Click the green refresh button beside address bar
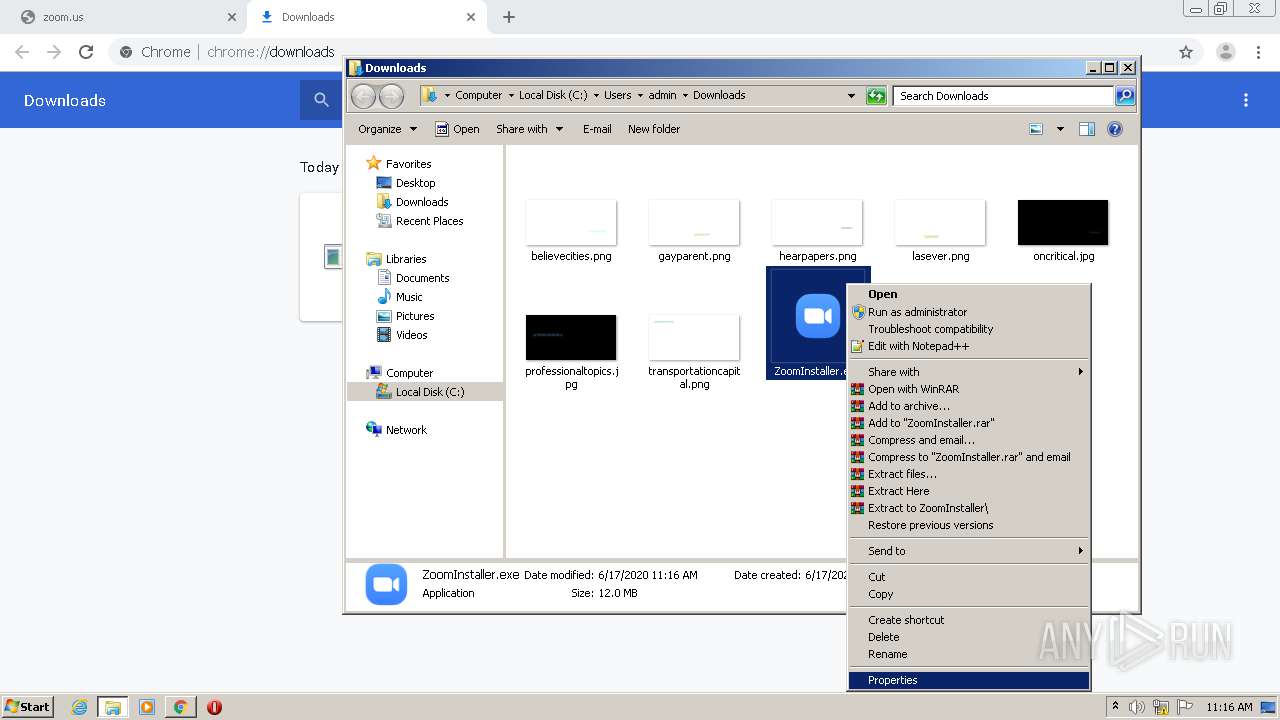The width and height of the screenshot is (1280, 720). [x=876, y=96]
